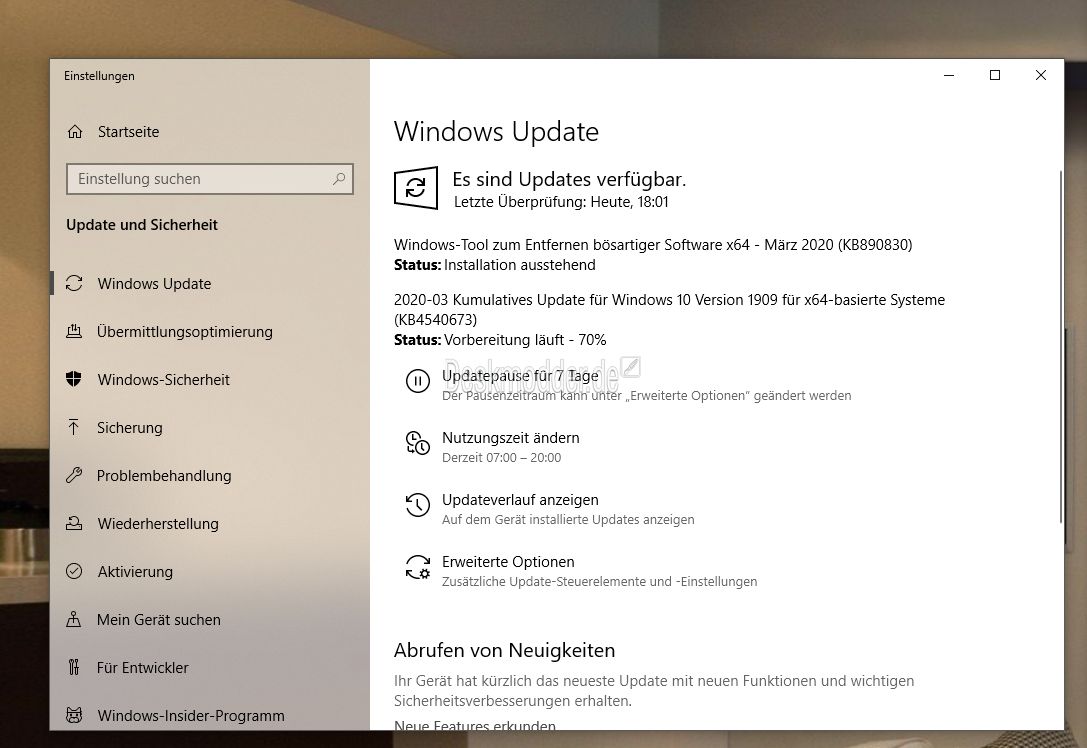1087x748 pixels.
Task: Click the text Es sind Updates verfügbar
Action: coord(569,180)
